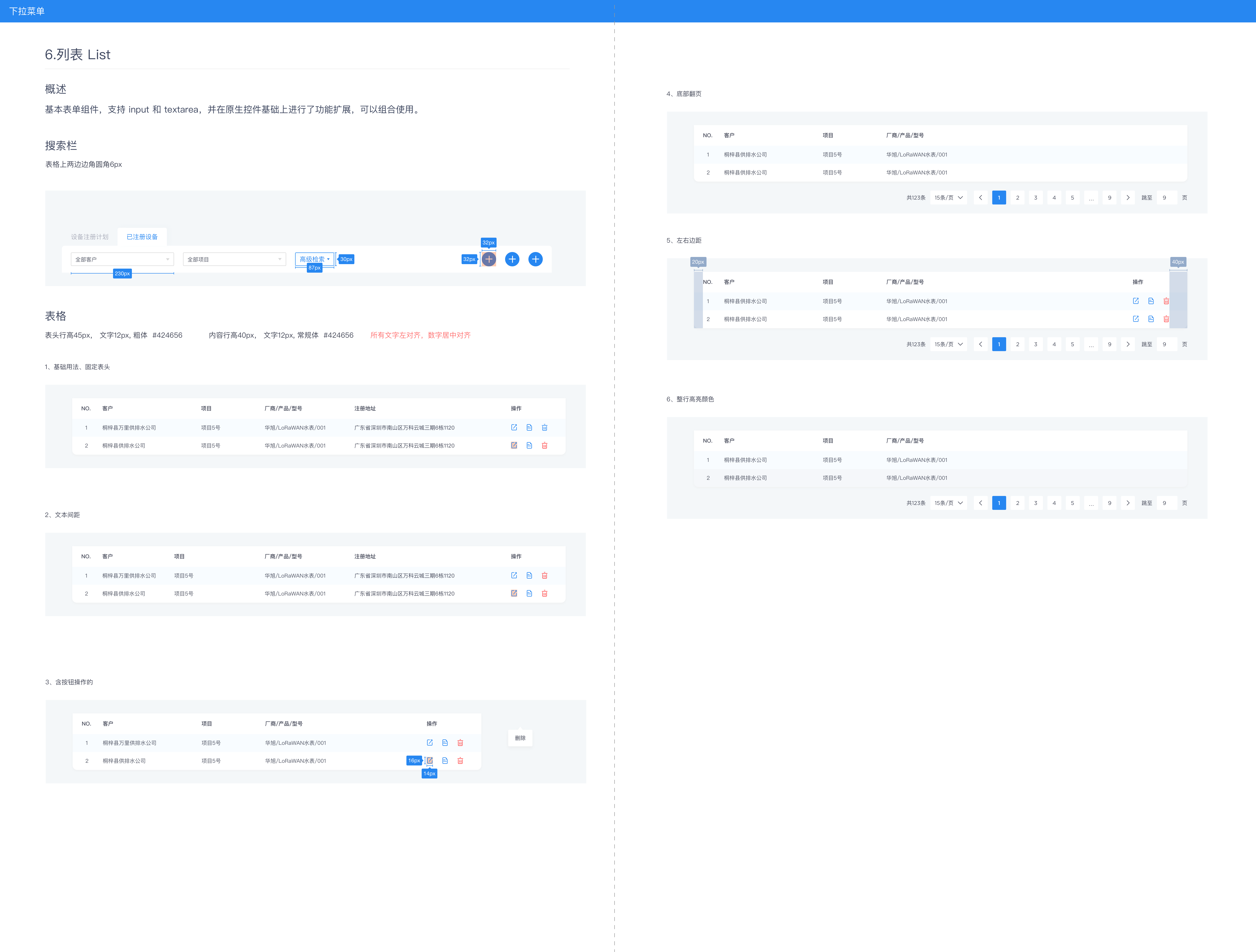1256x952 pixels.
Task: Select page 2 in 底部翻页 pagination
Action: 1018,198
